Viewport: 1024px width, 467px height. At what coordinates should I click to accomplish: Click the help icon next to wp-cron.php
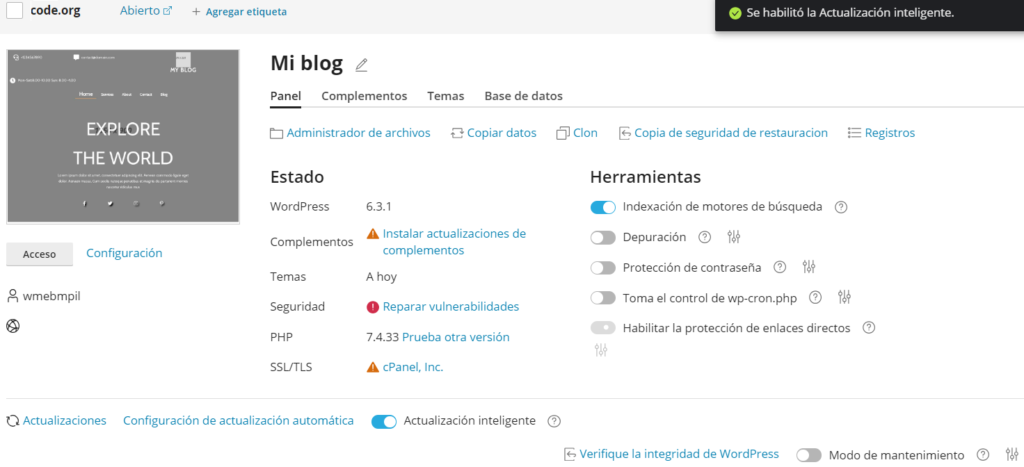click(x=815, y=298)
